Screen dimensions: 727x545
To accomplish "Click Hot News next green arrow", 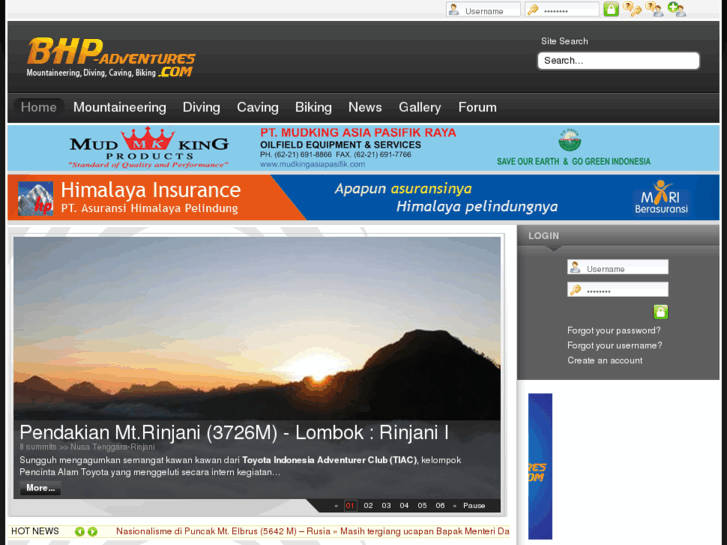I will [93, 532].
